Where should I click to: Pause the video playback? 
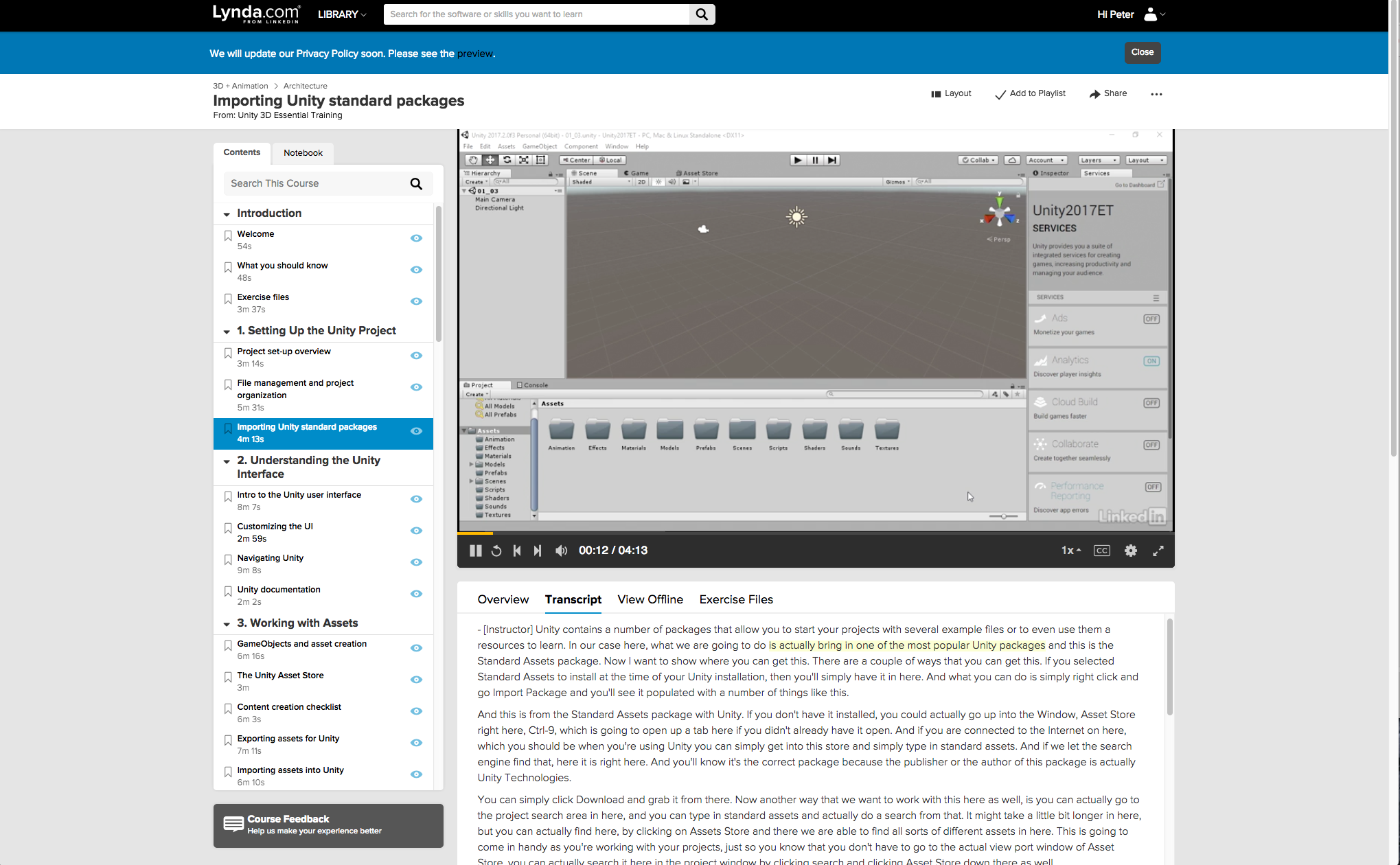coord(475,551)
